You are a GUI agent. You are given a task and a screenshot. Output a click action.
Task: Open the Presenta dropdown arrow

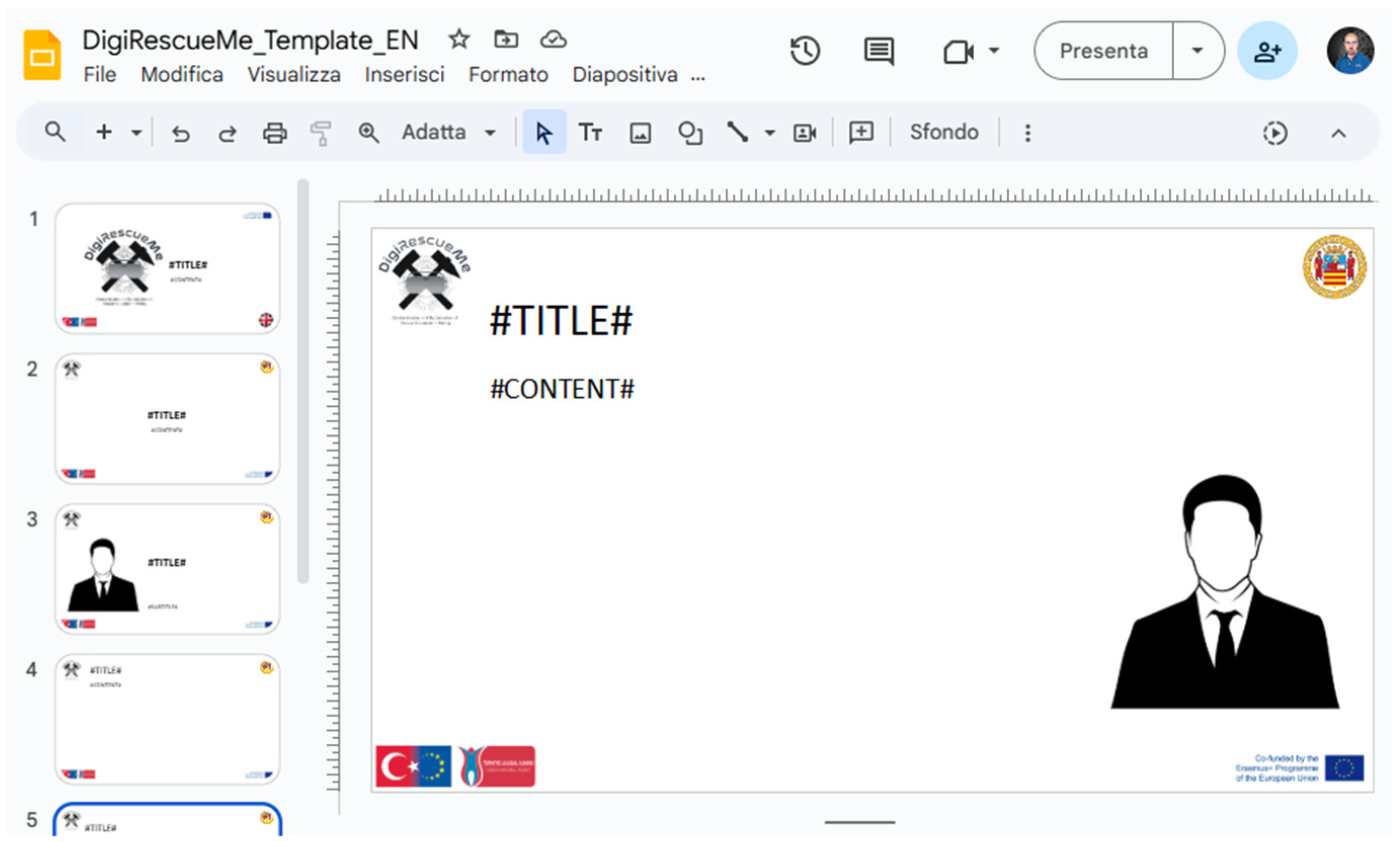tap(1197, 51)
